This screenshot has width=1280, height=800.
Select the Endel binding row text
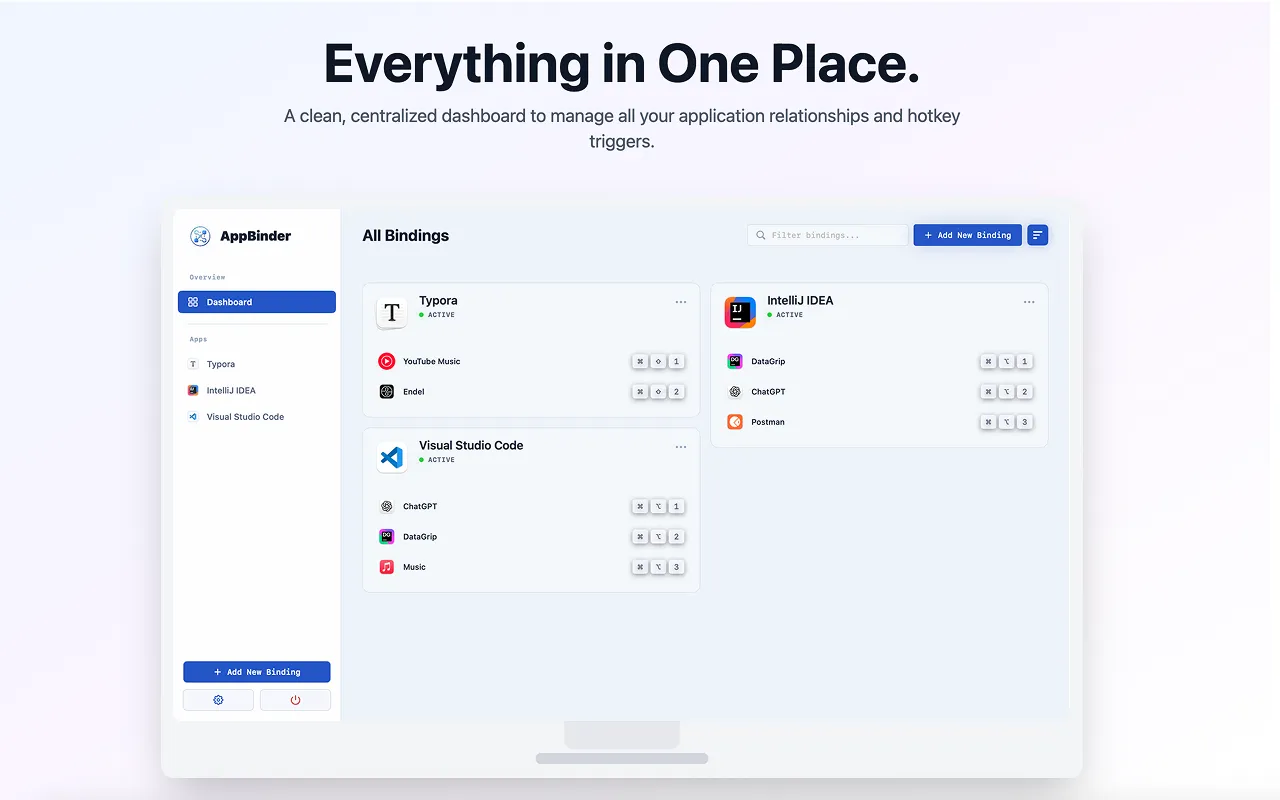[x=414, y=392]
